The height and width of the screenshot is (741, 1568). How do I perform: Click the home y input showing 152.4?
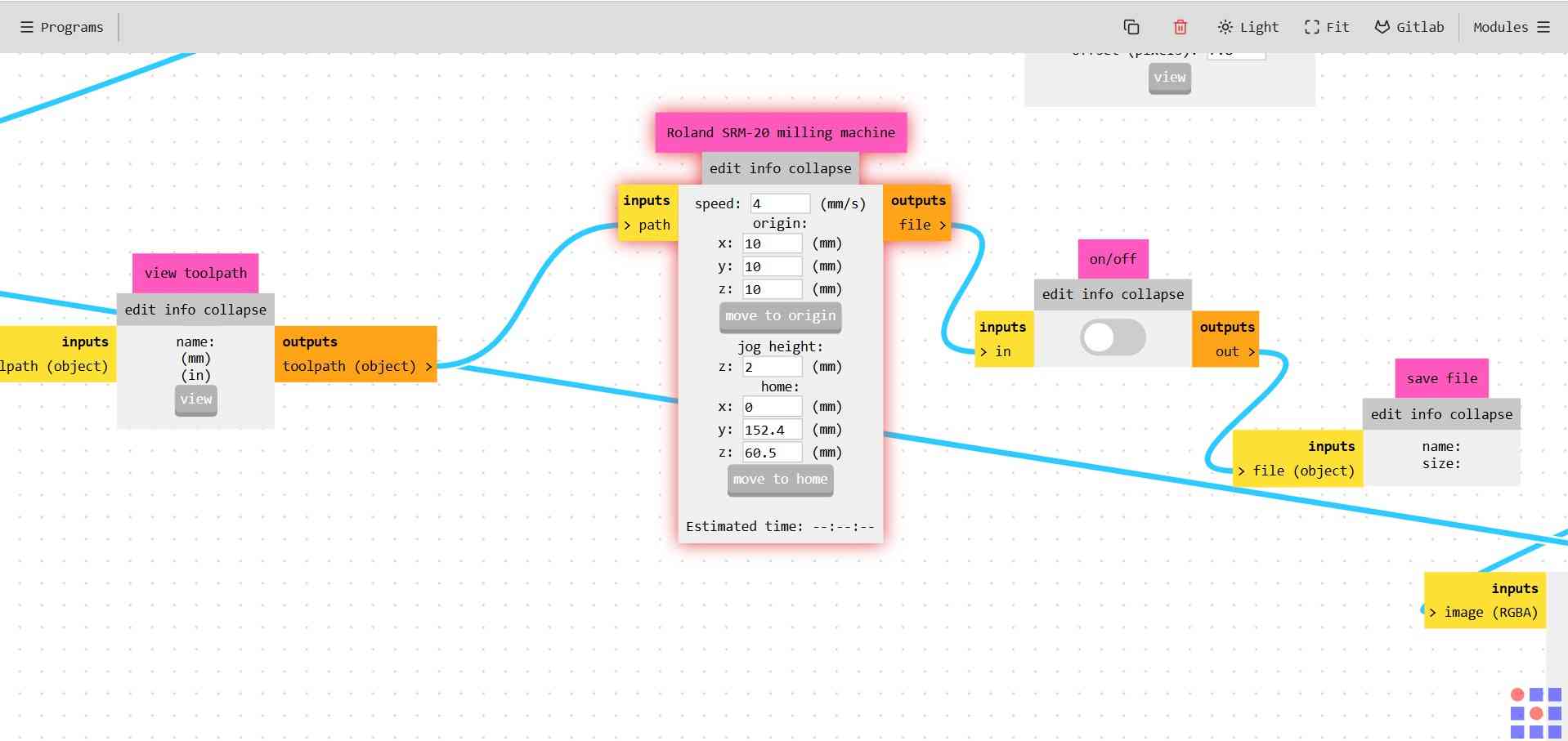(772, 430)
